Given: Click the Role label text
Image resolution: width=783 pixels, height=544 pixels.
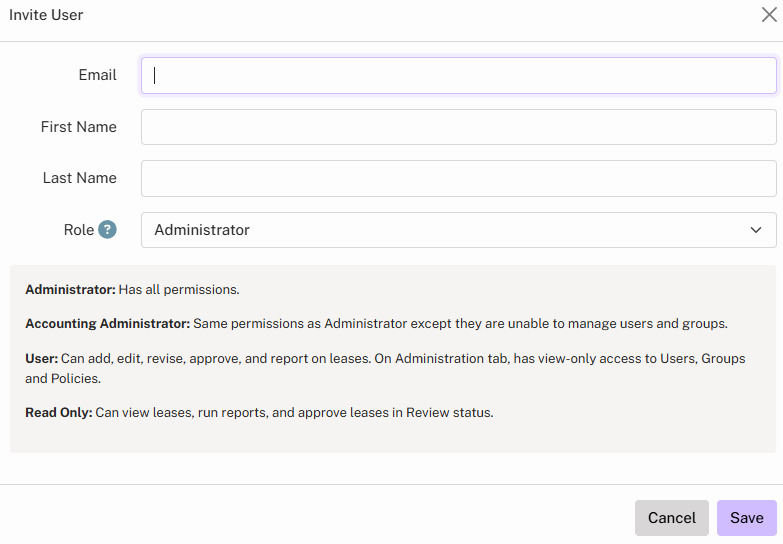Looking at the screenshot, I should 78,230.
